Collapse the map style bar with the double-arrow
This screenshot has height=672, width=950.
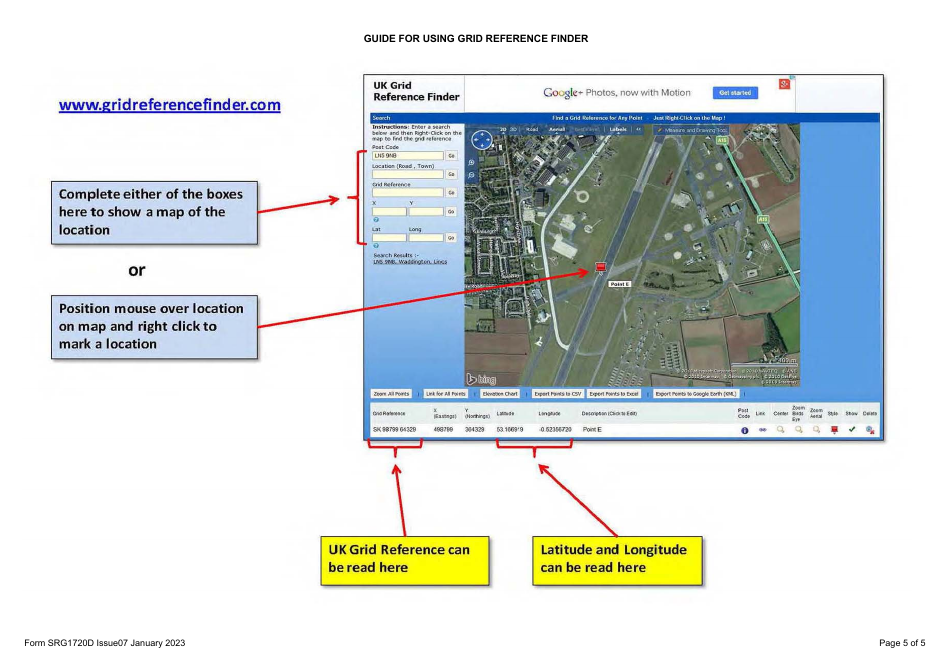[638, 128]
